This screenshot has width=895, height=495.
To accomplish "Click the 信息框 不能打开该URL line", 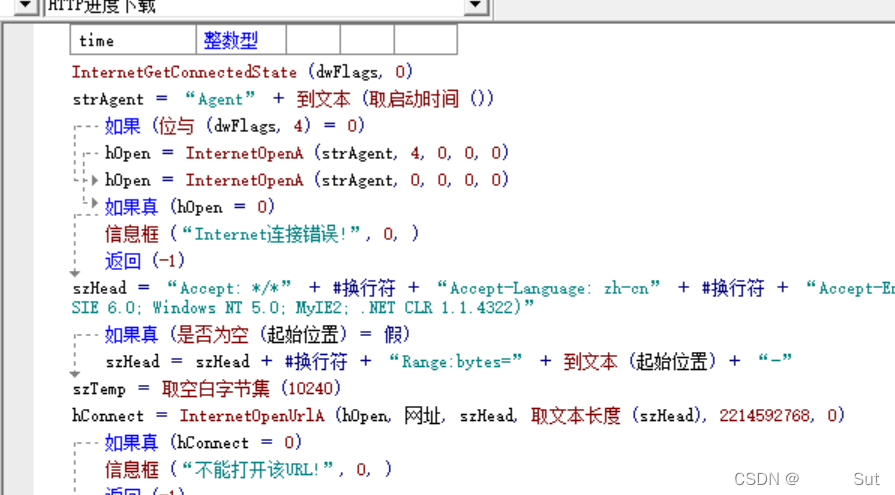I will point(249,469).
